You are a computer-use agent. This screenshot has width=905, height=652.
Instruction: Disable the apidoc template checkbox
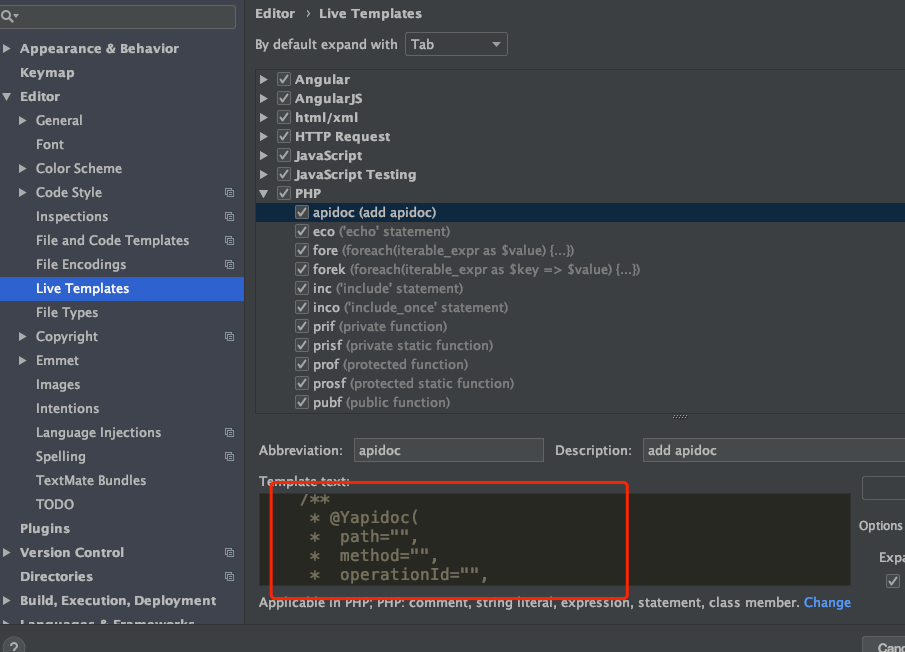click(x=301, y=212)
